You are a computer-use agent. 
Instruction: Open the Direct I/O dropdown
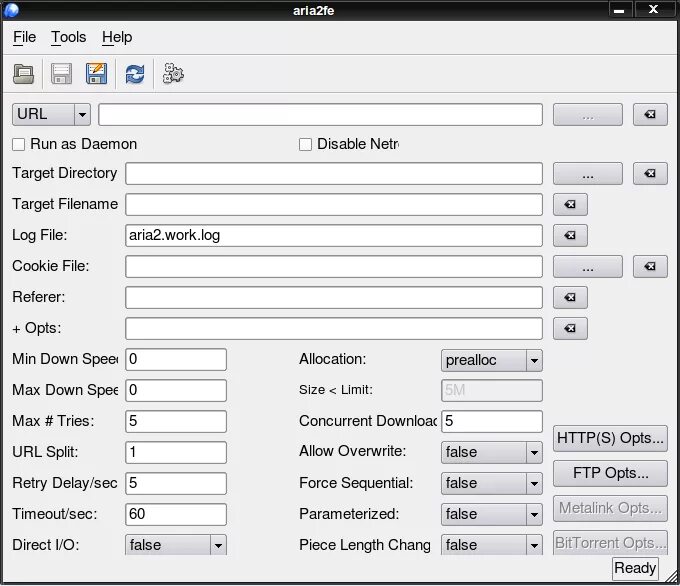coord(176,545)
